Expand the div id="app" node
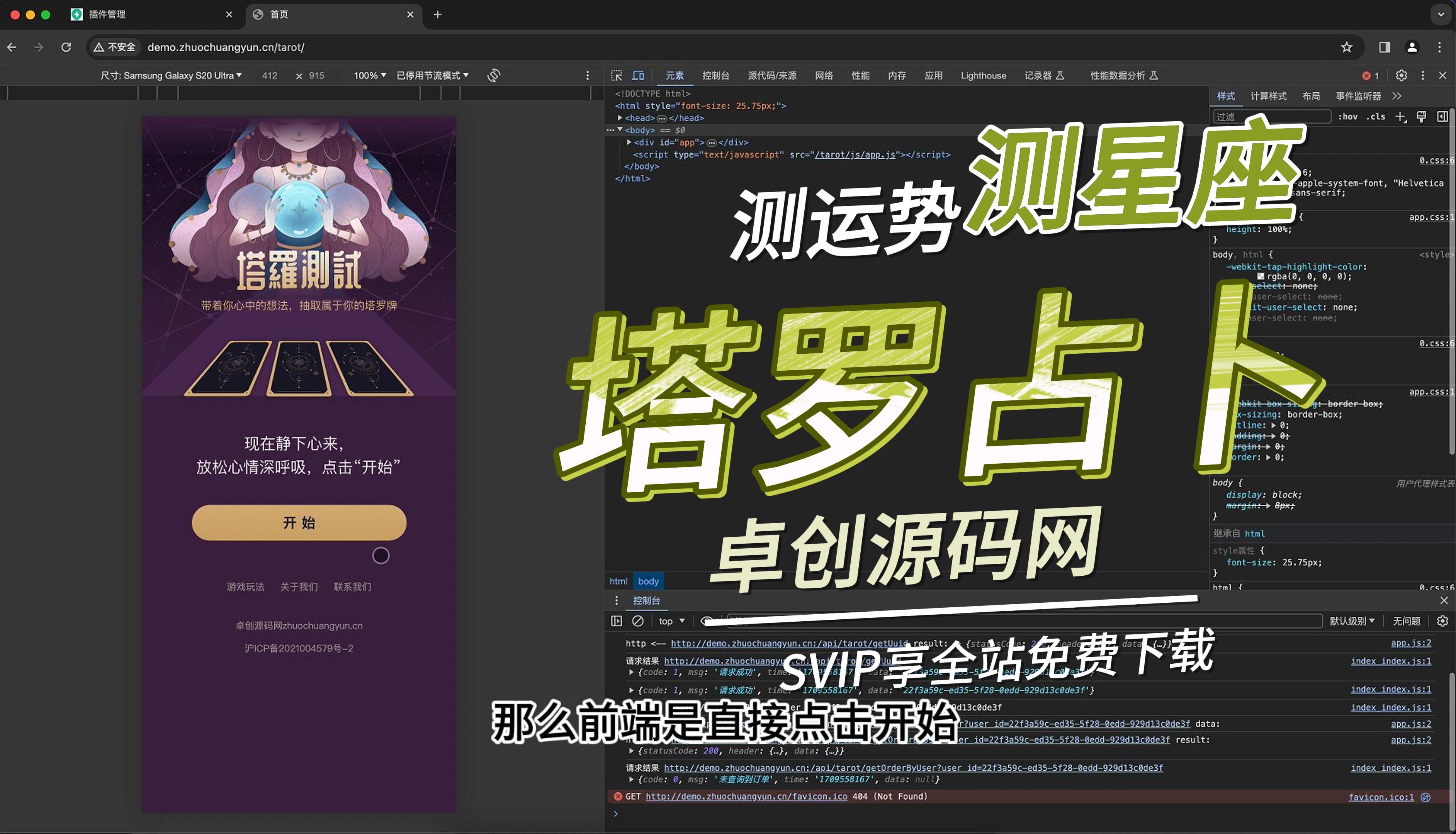 pyautogui.click(x=629, y=142)
